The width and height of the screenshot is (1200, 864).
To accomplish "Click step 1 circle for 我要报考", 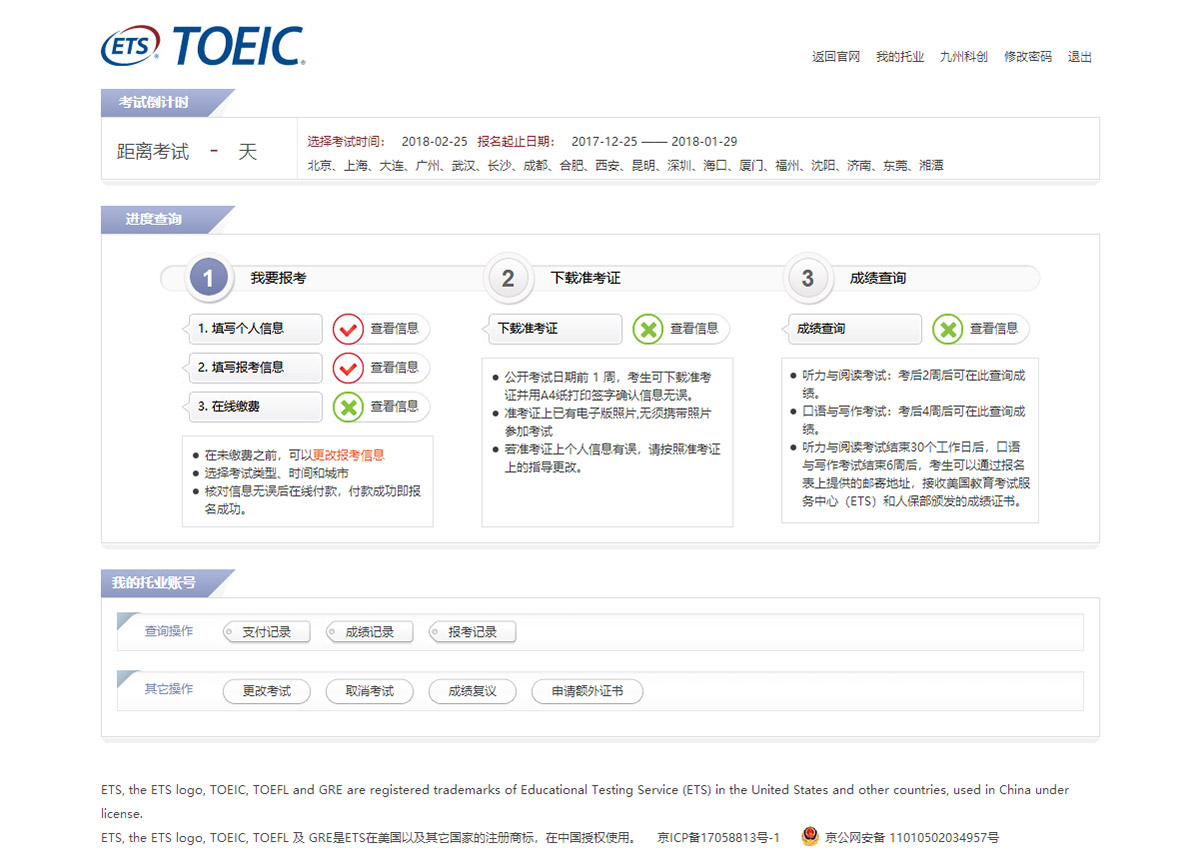I will pos(208,278).
